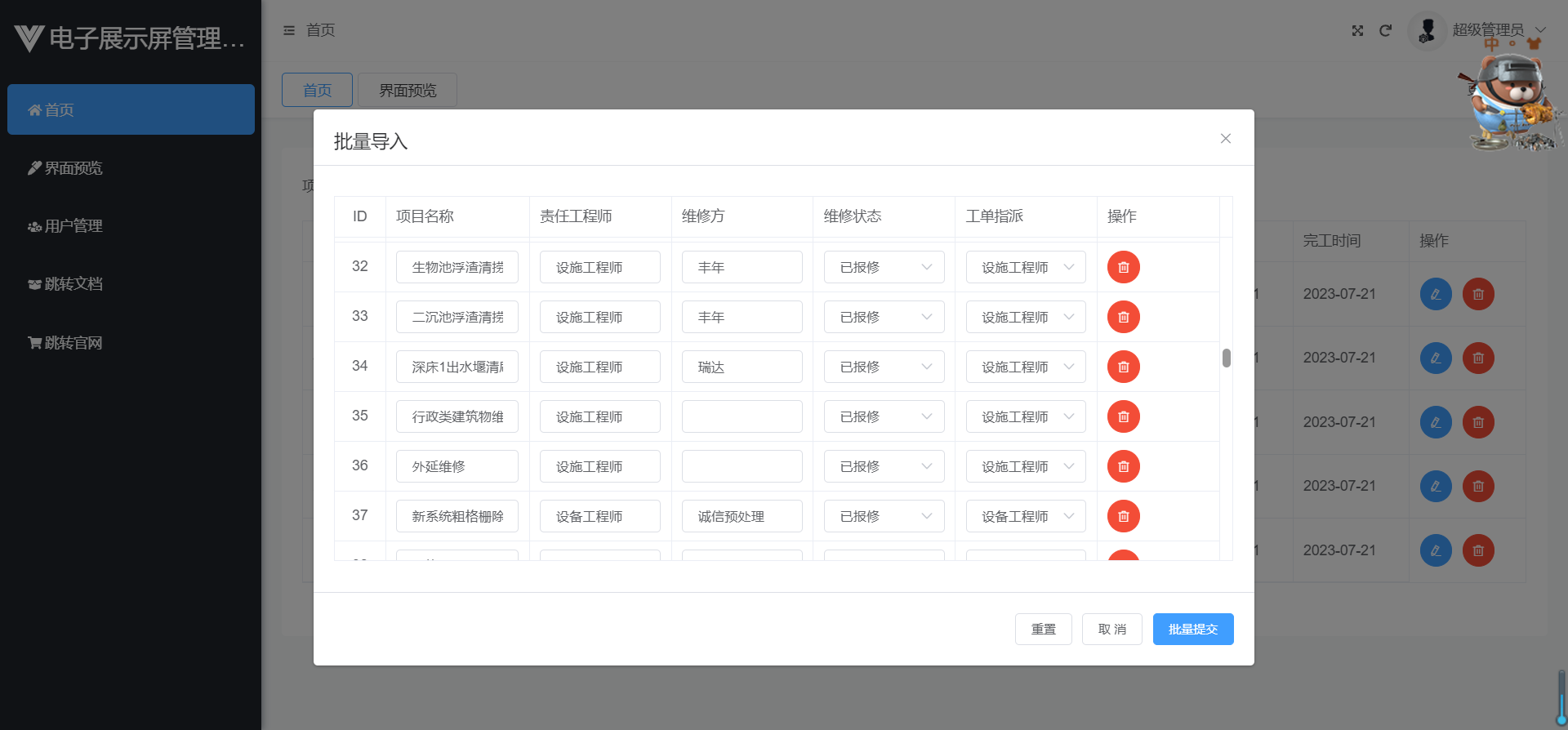Click the dialog table's vertical scrollbar thumb
Screen dimensions: 1568x730
[1226, 358]
